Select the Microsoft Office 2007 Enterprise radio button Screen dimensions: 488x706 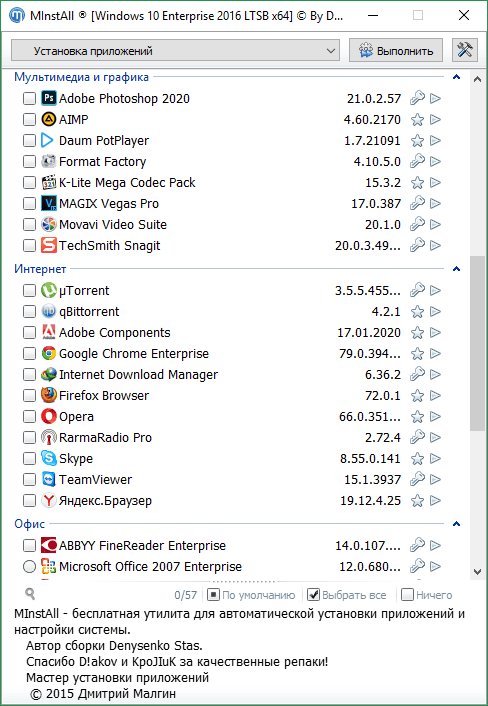[29, 566]
